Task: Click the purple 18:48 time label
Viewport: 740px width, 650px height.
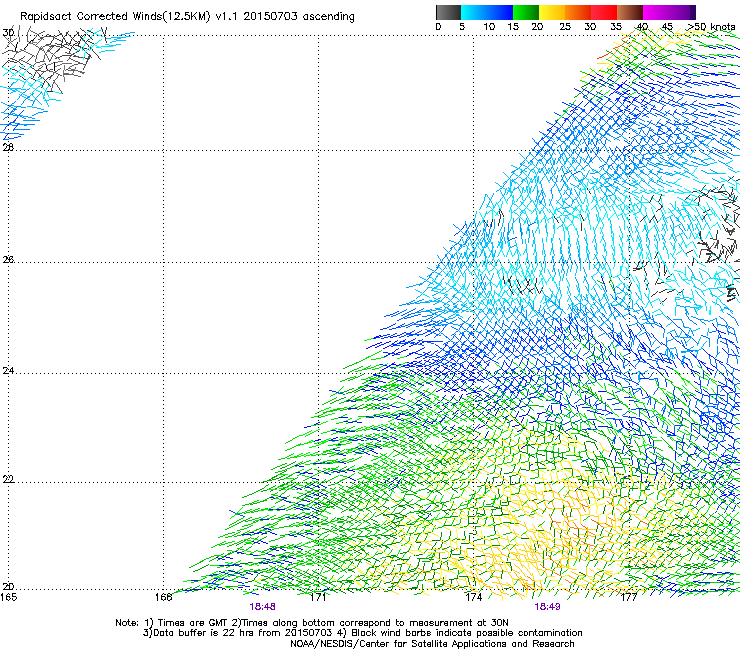Action: point(262,607)
